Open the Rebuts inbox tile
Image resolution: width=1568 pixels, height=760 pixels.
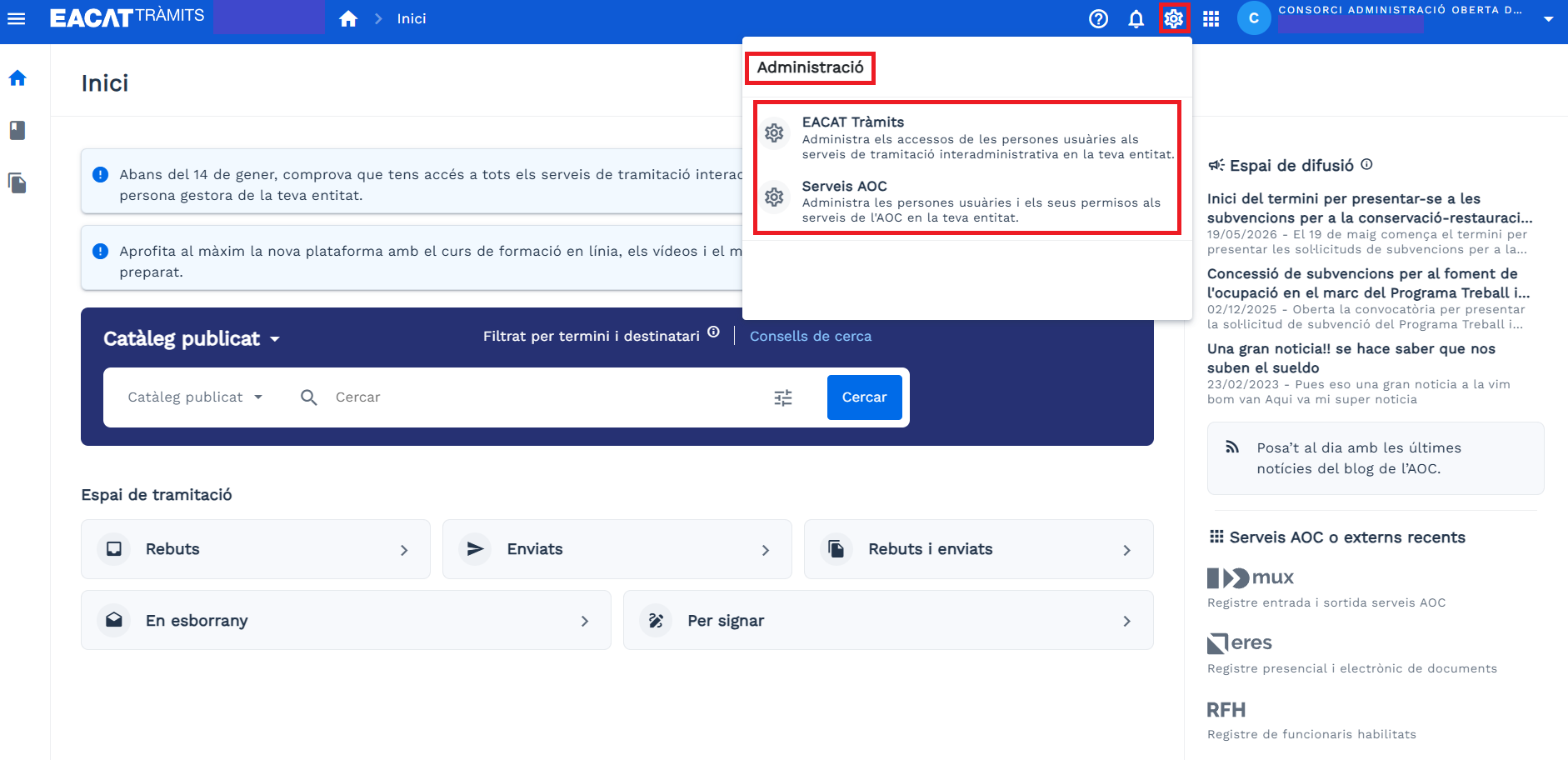pos(256,549)
